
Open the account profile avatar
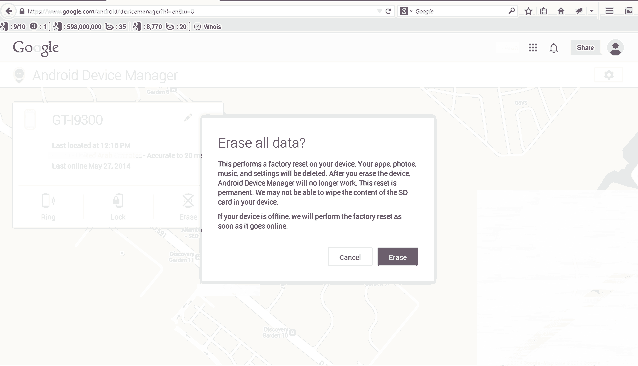click(x=615, y=48)
